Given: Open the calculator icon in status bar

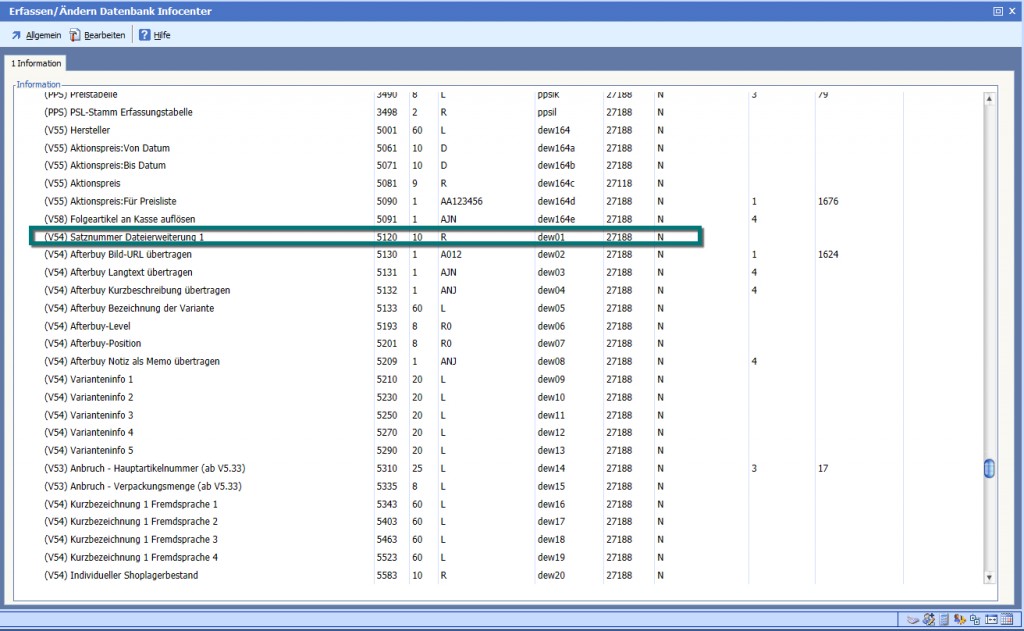Looking at the screenshot, I should click(944, 620).
